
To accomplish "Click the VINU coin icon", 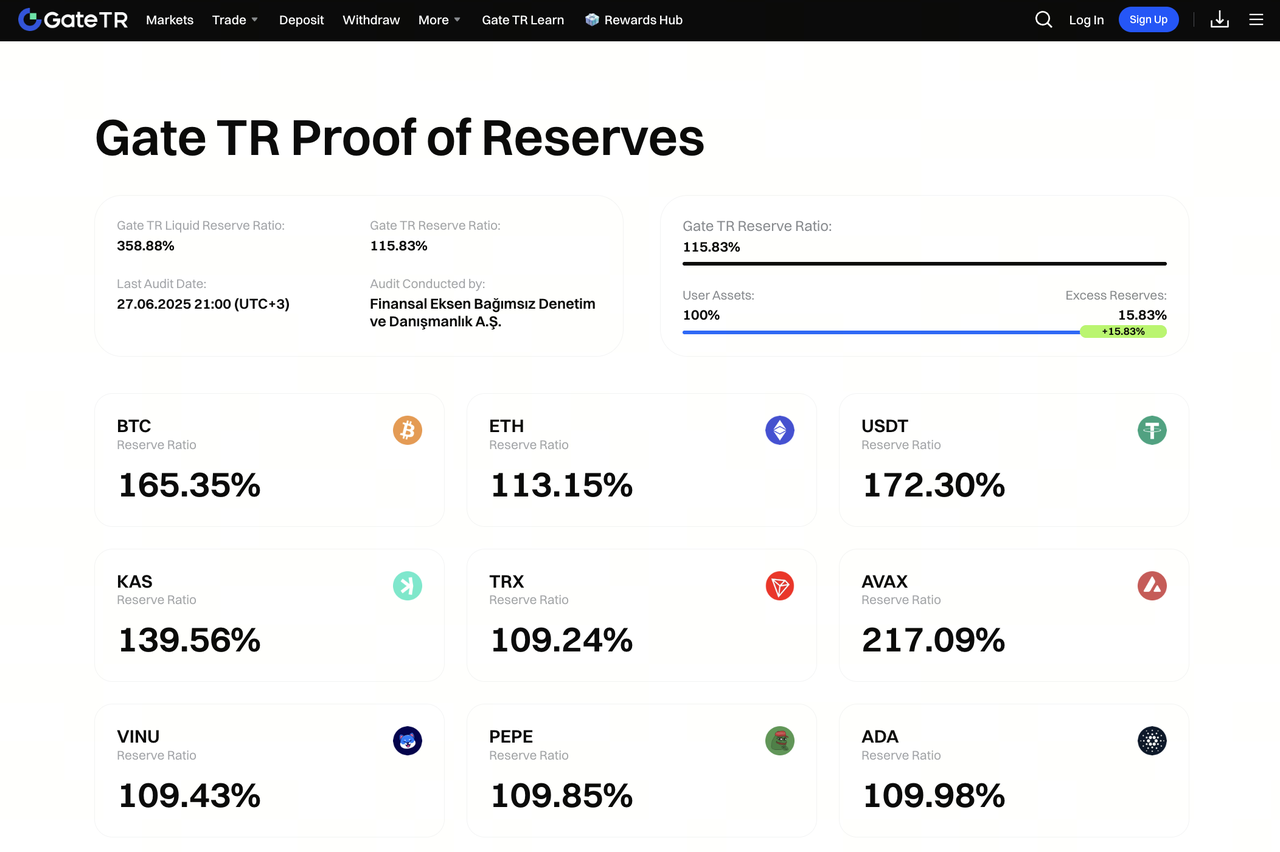I will (407, 741).
